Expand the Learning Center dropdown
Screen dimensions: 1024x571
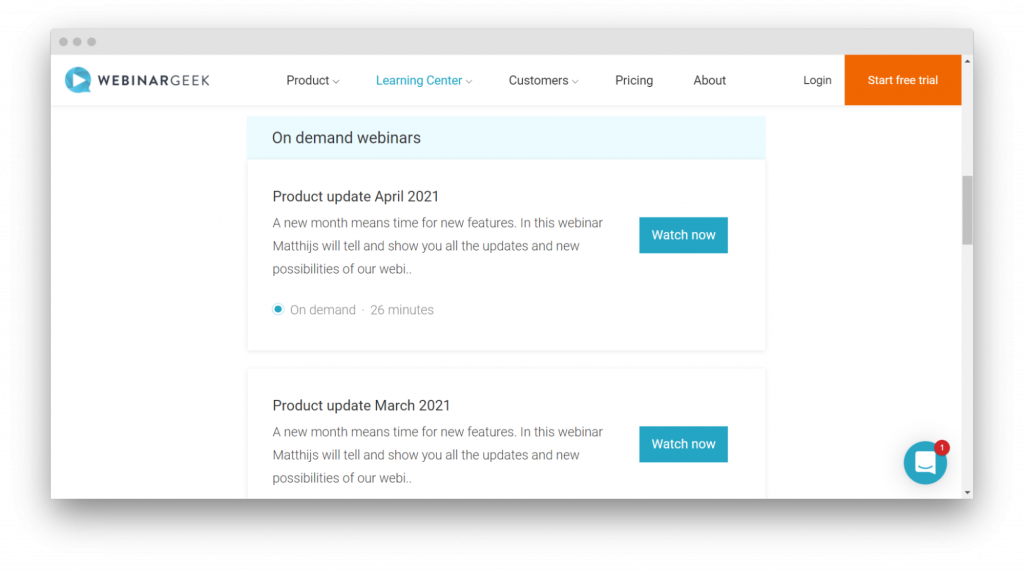[x=424, y=81]
